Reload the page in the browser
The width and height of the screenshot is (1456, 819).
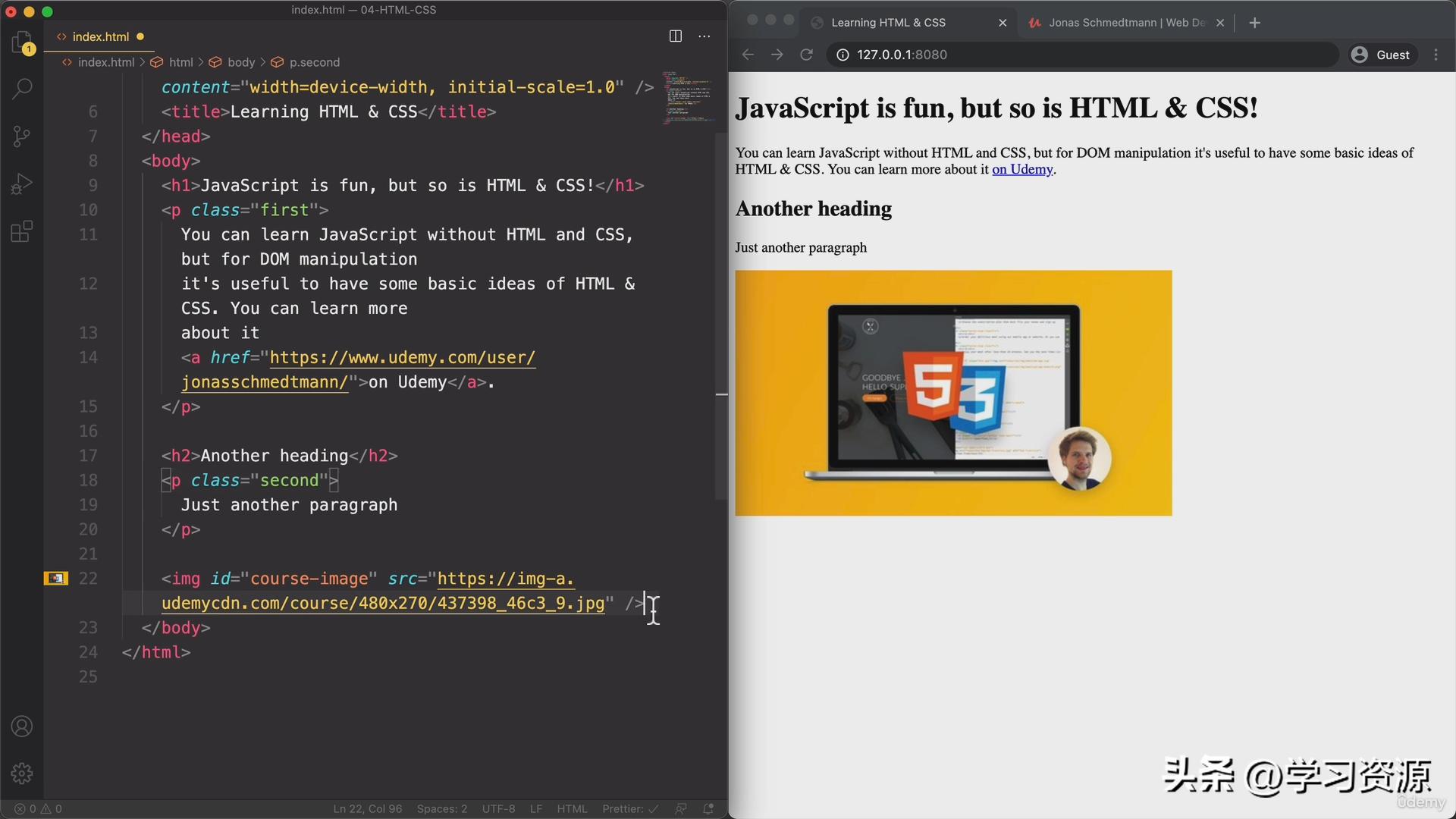(806, 54)
